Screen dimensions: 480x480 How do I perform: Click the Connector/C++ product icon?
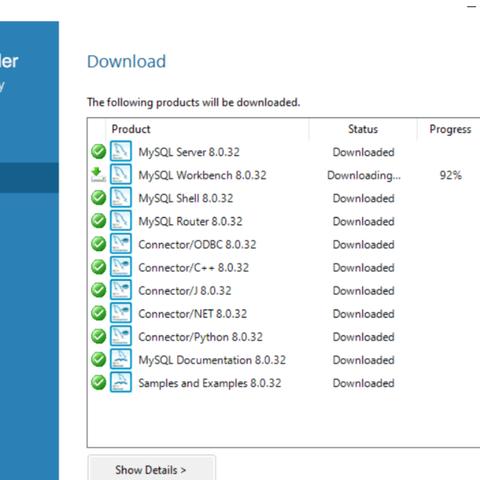(121, 267)
